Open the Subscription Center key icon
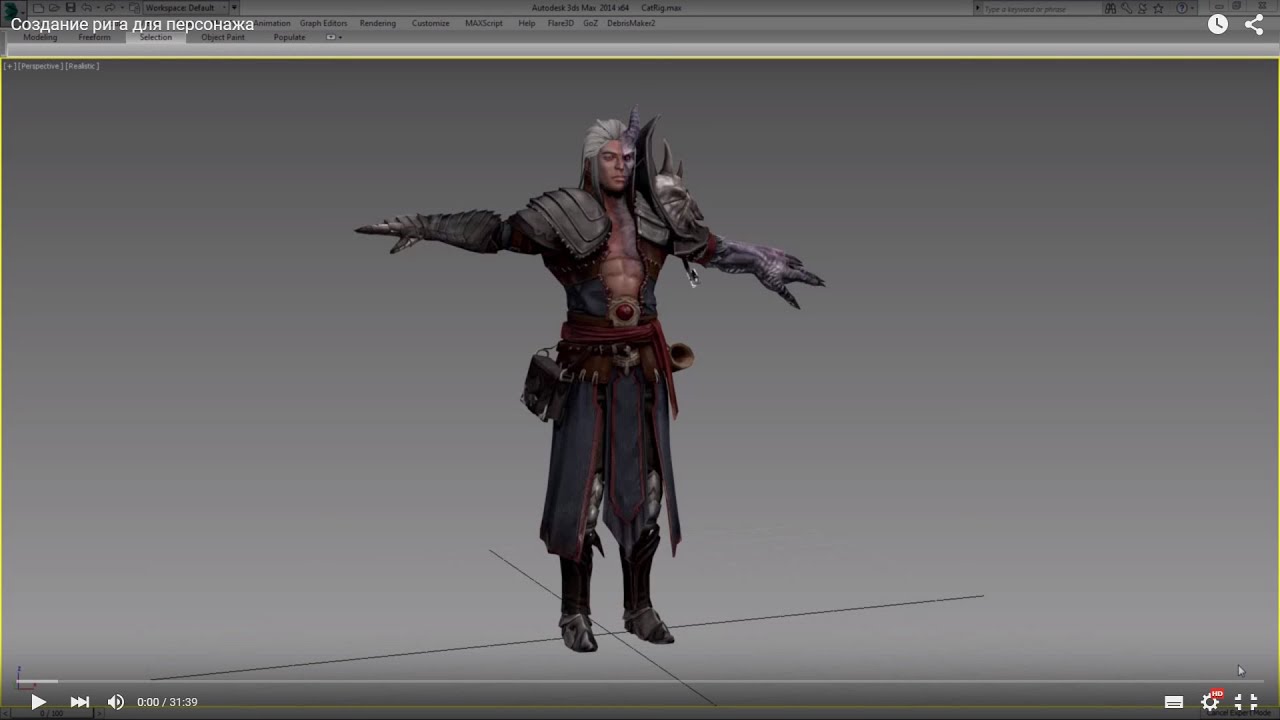The image size is (1280, 720). [x=1127, y=8]
